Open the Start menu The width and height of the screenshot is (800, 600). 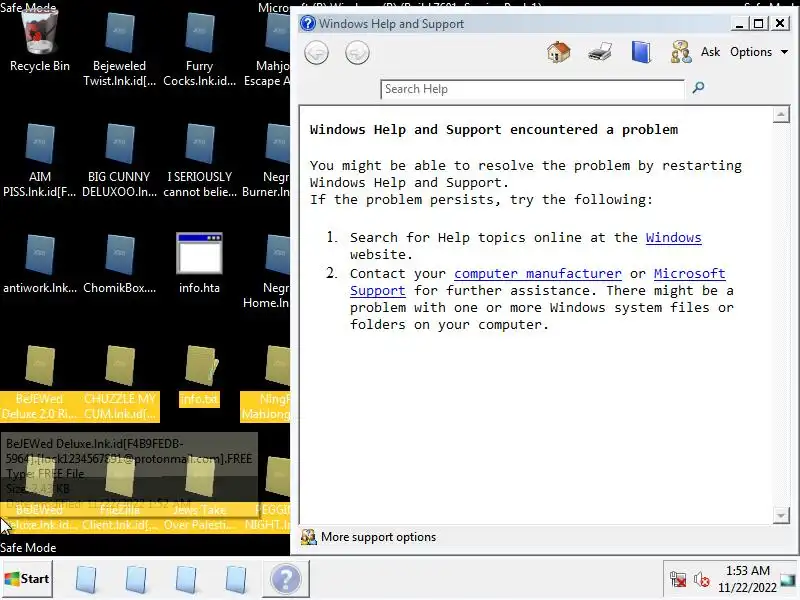(27, 579)
